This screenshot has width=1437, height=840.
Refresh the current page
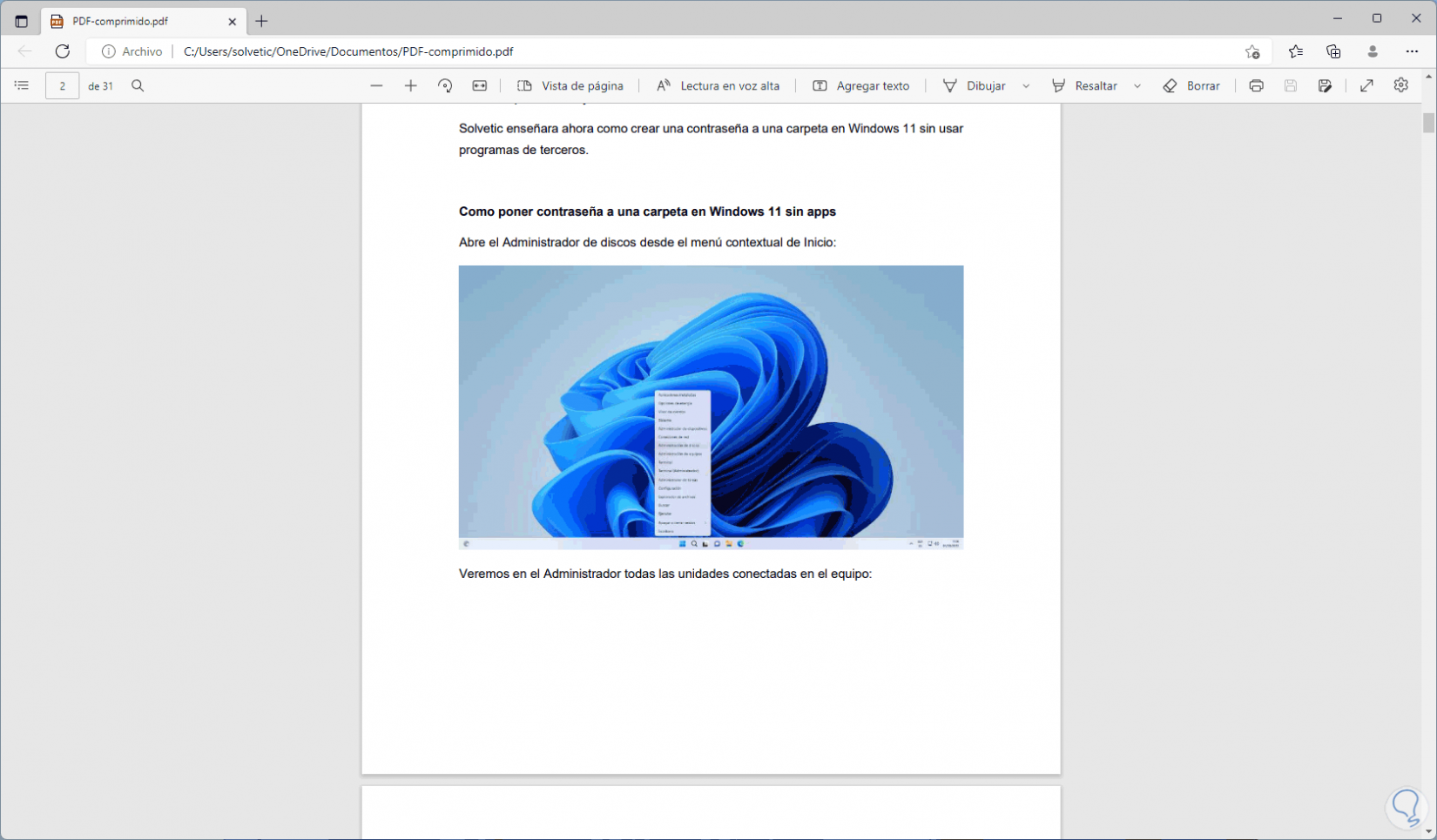pyautogui.click(x=63, y=51)
